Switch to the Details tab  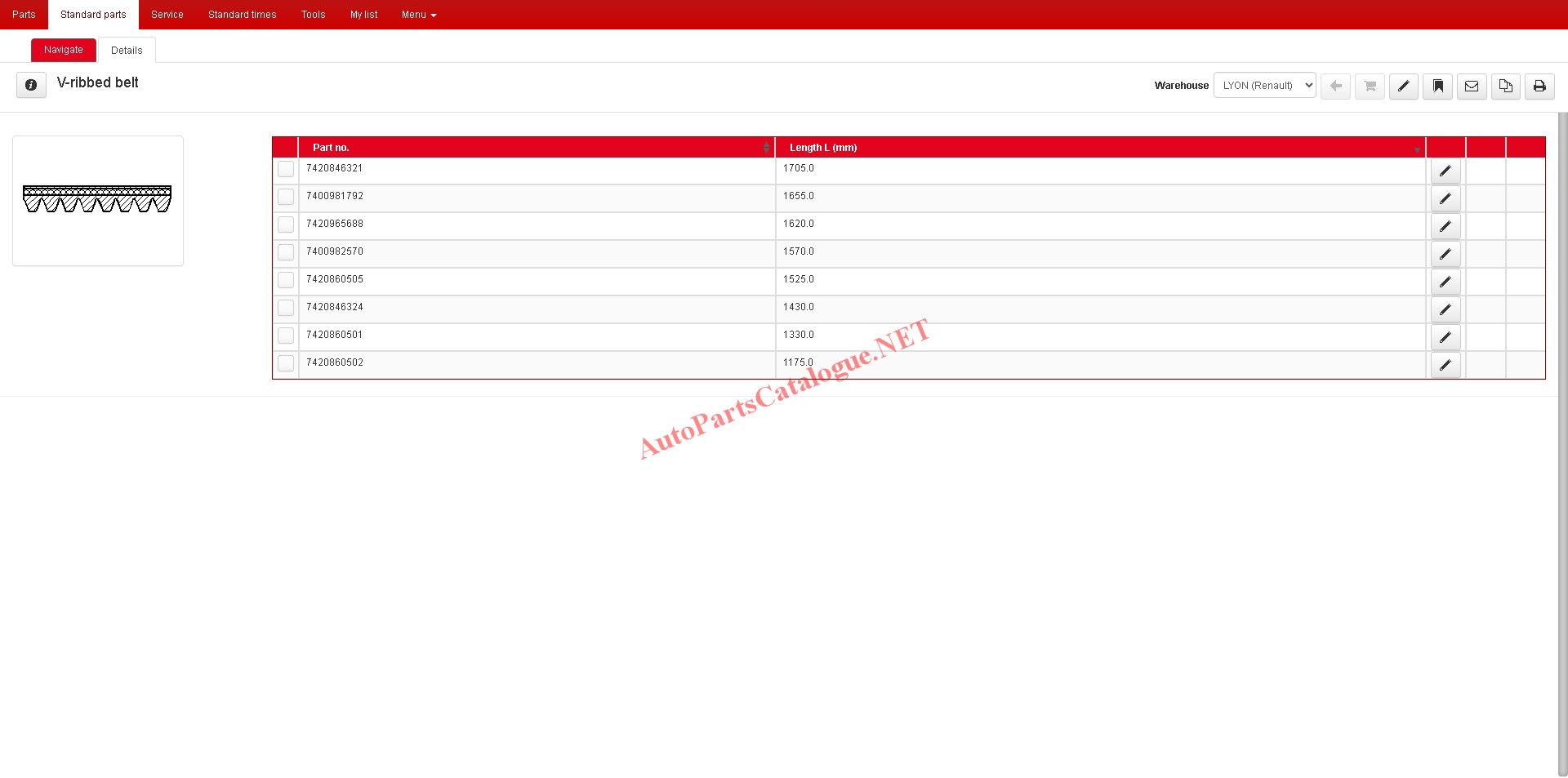coord(127,51)
